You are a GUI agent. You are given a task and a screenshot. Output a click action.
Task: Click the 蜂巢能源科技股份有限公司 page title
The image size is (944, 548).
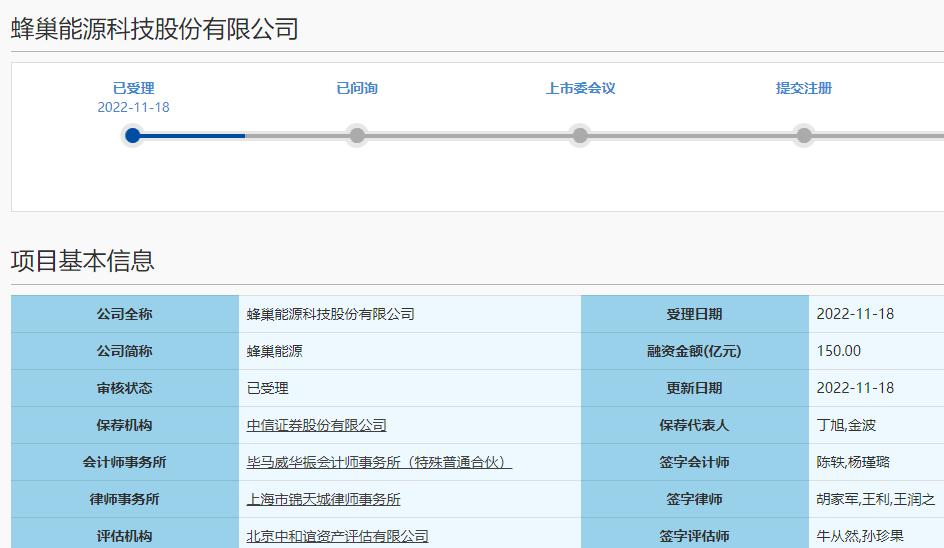(155, 29)
